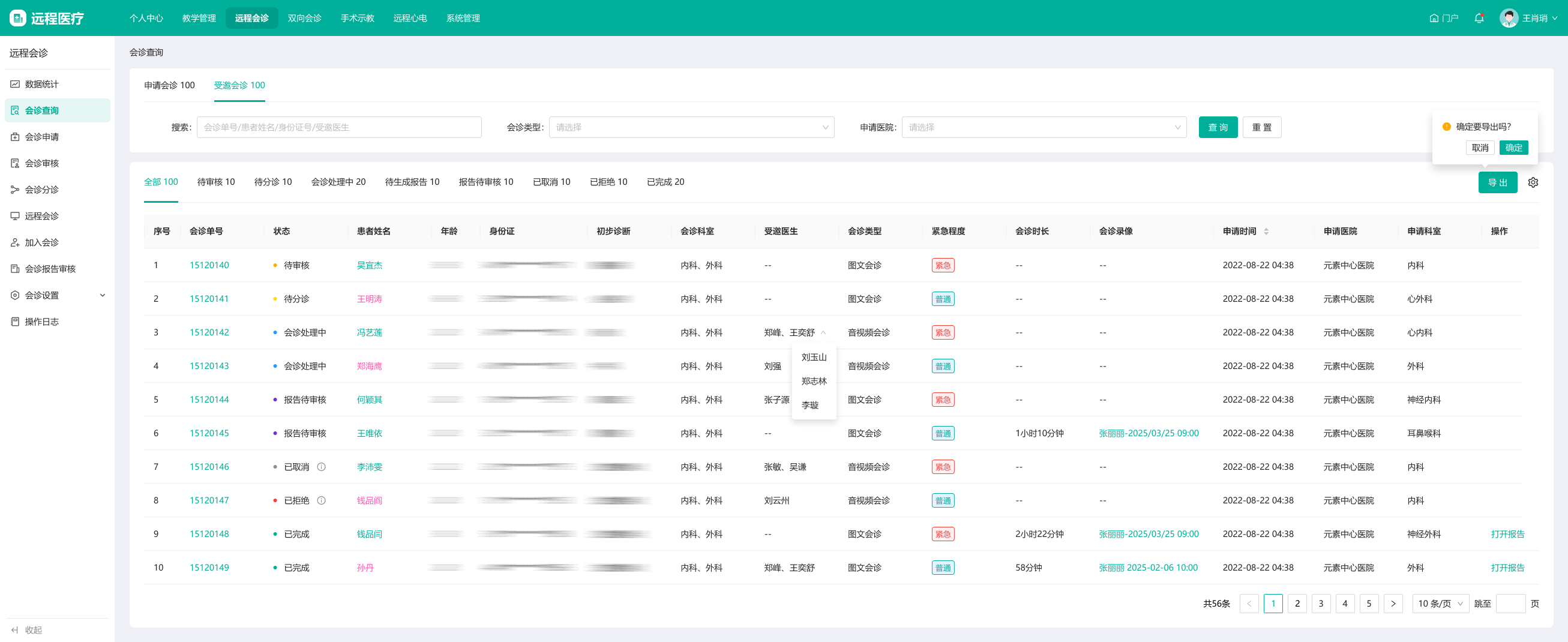
Task: Open the 会诊类型 dropdown
Action: click(x=691, y=127)
